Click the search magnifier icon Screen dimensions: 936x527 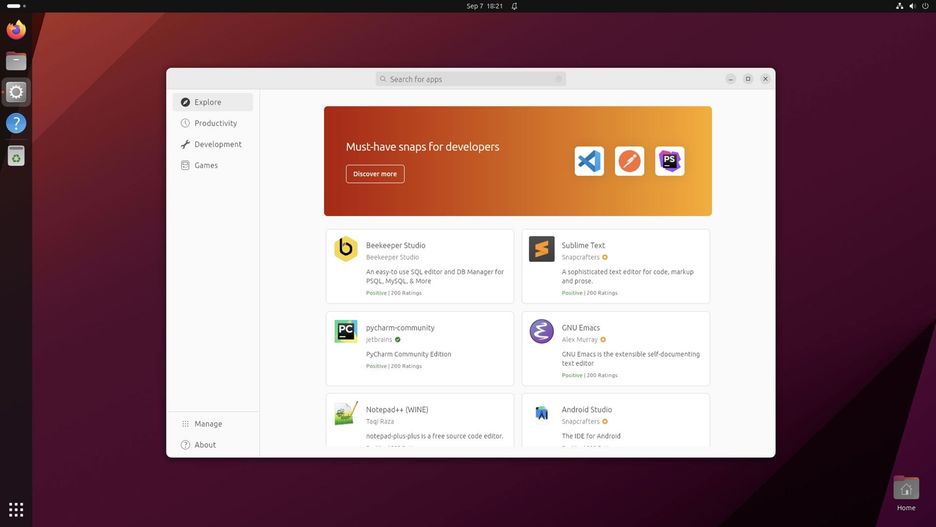coord(383,79)
